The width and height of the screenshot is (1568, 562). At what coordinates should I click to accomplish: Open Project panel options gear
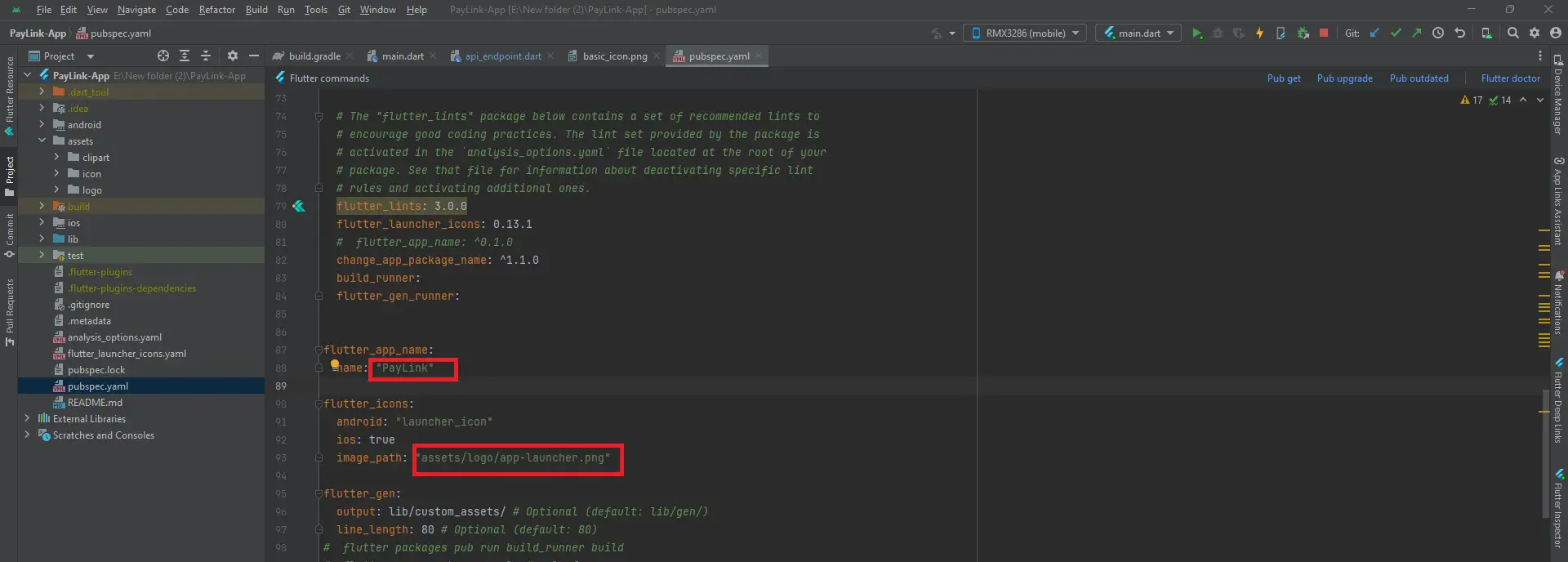pyautogui.click(x=233, y=56)
